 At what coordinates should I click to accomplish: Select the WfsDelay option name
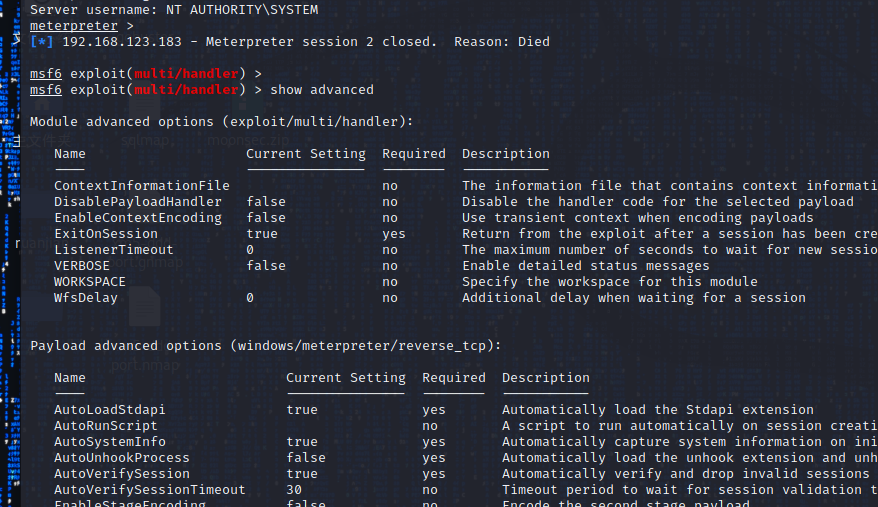[86, 297]
